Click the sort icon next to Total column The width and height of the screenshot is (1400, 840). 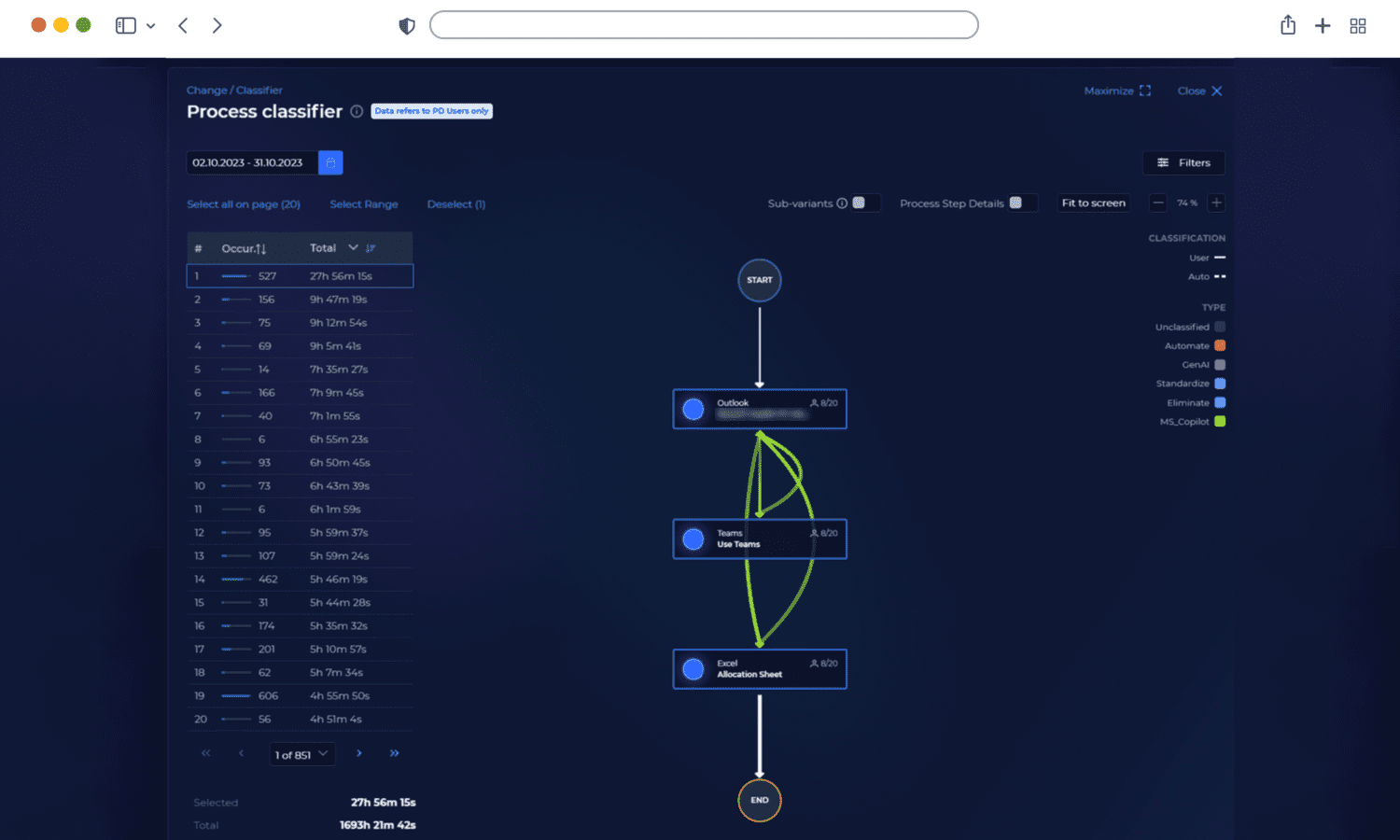(x=371, y=248)
